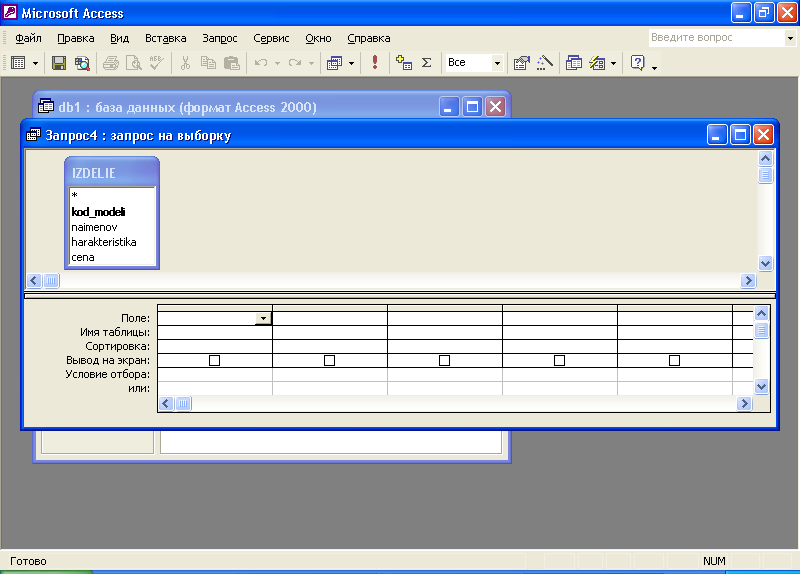Open the Вставка menu
Viewport: 800px width, 574px height.
click(x=165, y=38)
